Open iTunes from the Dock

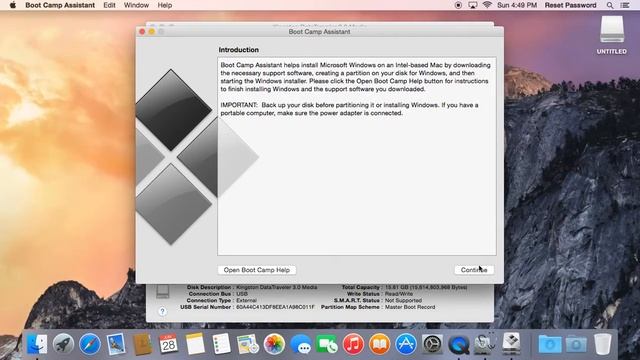[x=353, y=344]
